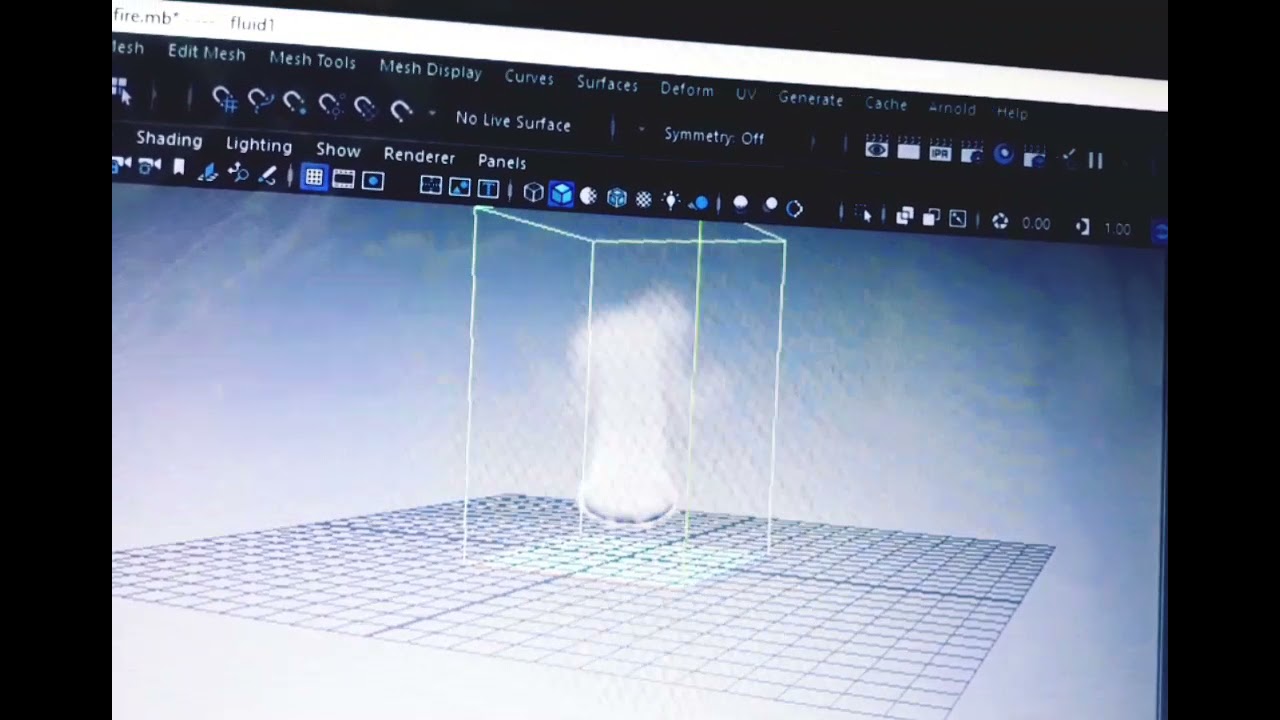Open the Surfaces menu
The width and height of the screenshot is (1280, 720).
[x=607, y=84]
